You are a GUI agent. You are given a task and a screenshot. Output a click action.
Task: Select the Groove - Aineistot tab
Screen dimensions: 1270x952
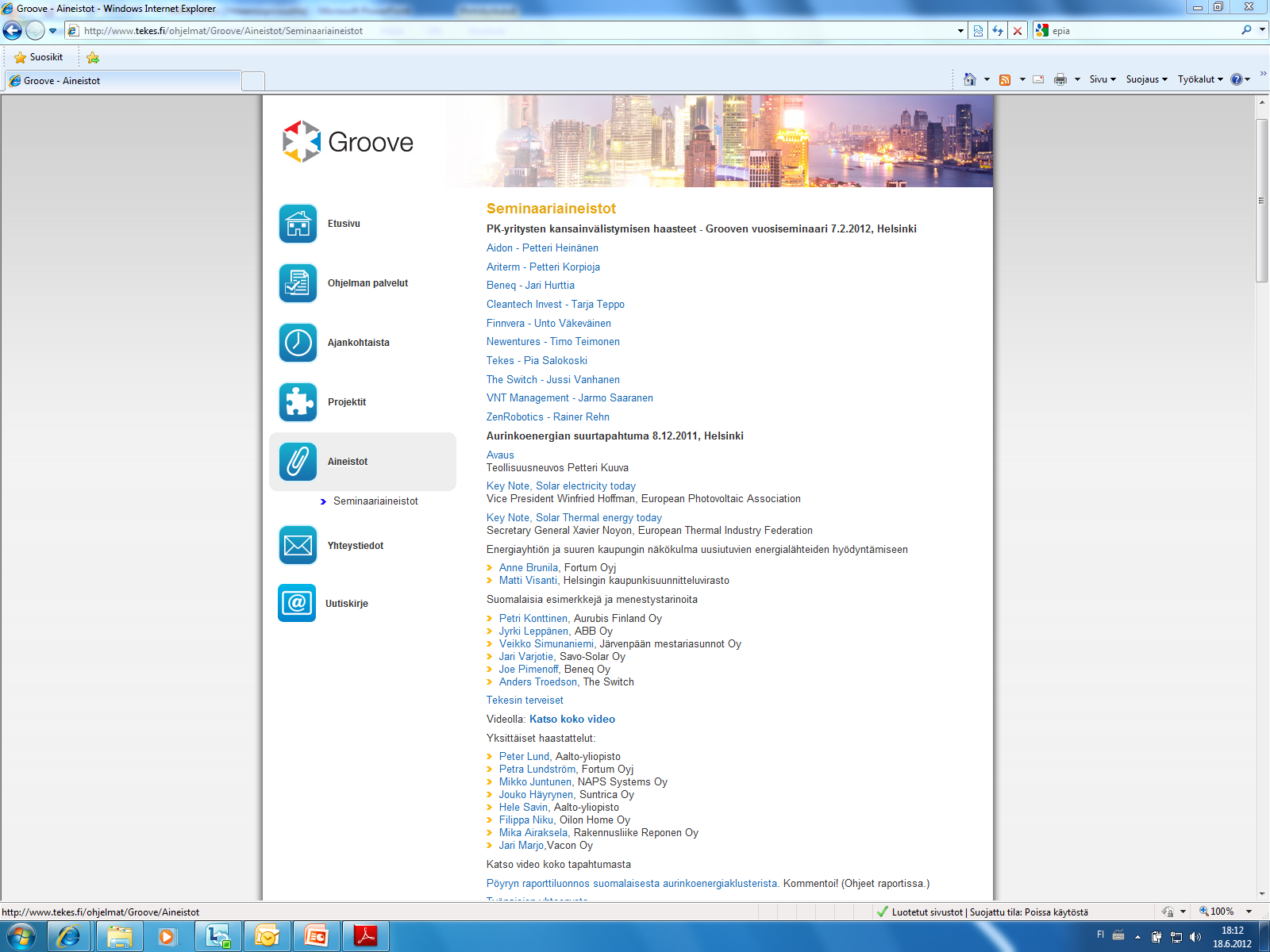122,81
